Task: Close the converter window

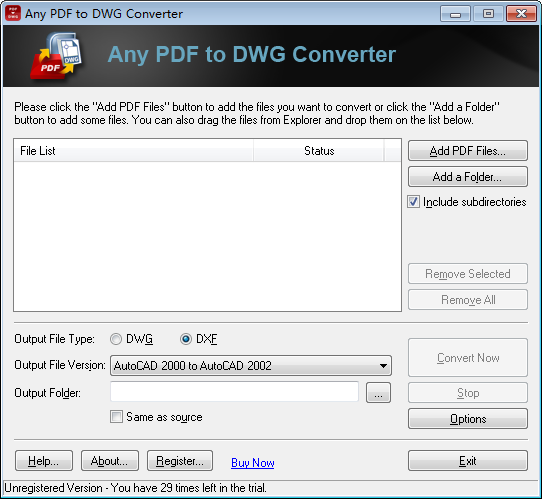Action: coord(521,14)
